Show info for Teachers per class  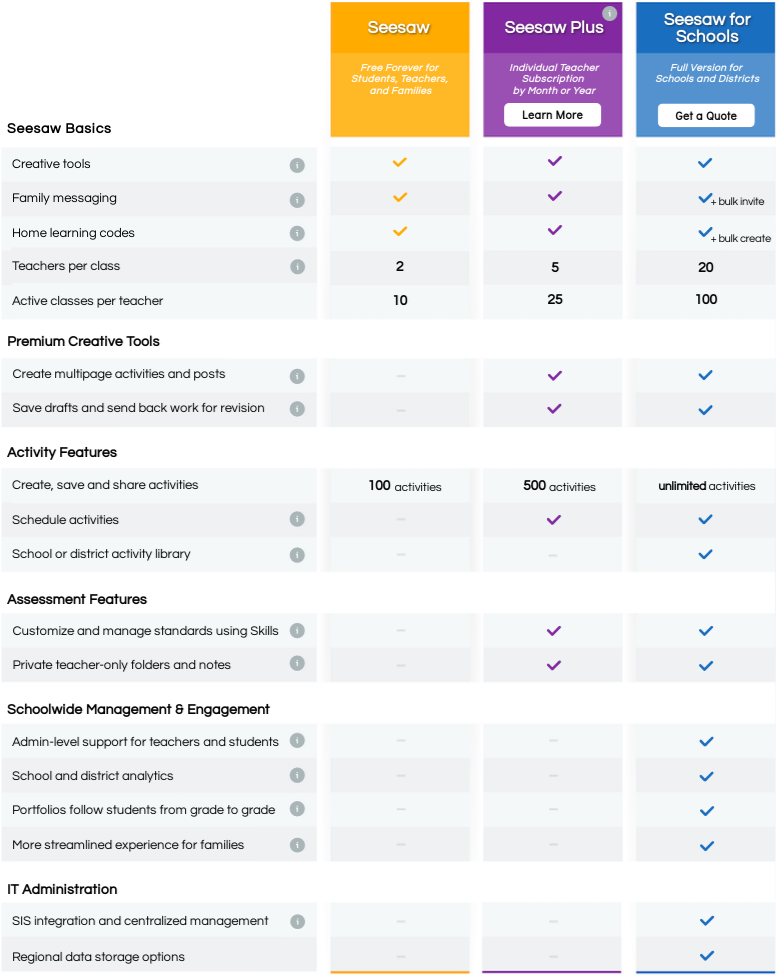click(x=297, y=267)
